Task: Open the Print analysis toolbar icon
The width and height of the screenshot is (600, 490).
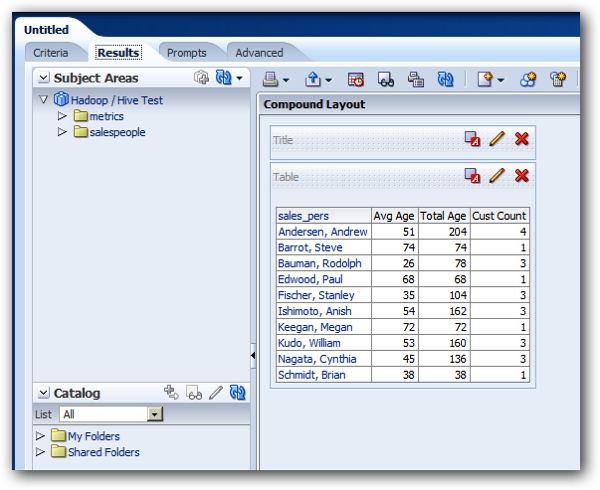Action: (x=271, y=79)
